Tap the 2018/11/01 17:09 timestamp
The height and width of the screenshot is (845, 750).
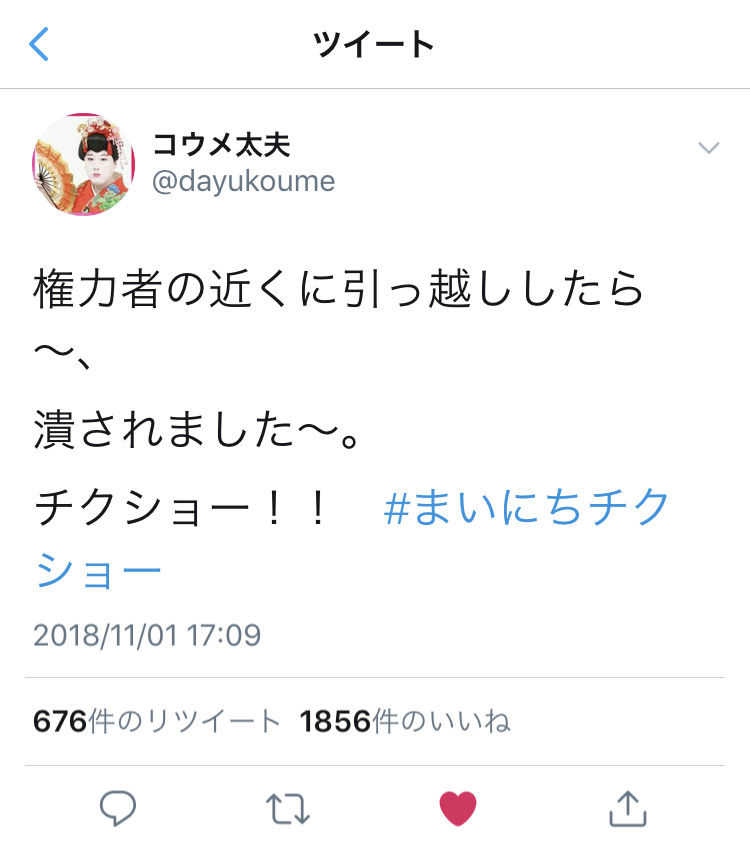point(147,635)
